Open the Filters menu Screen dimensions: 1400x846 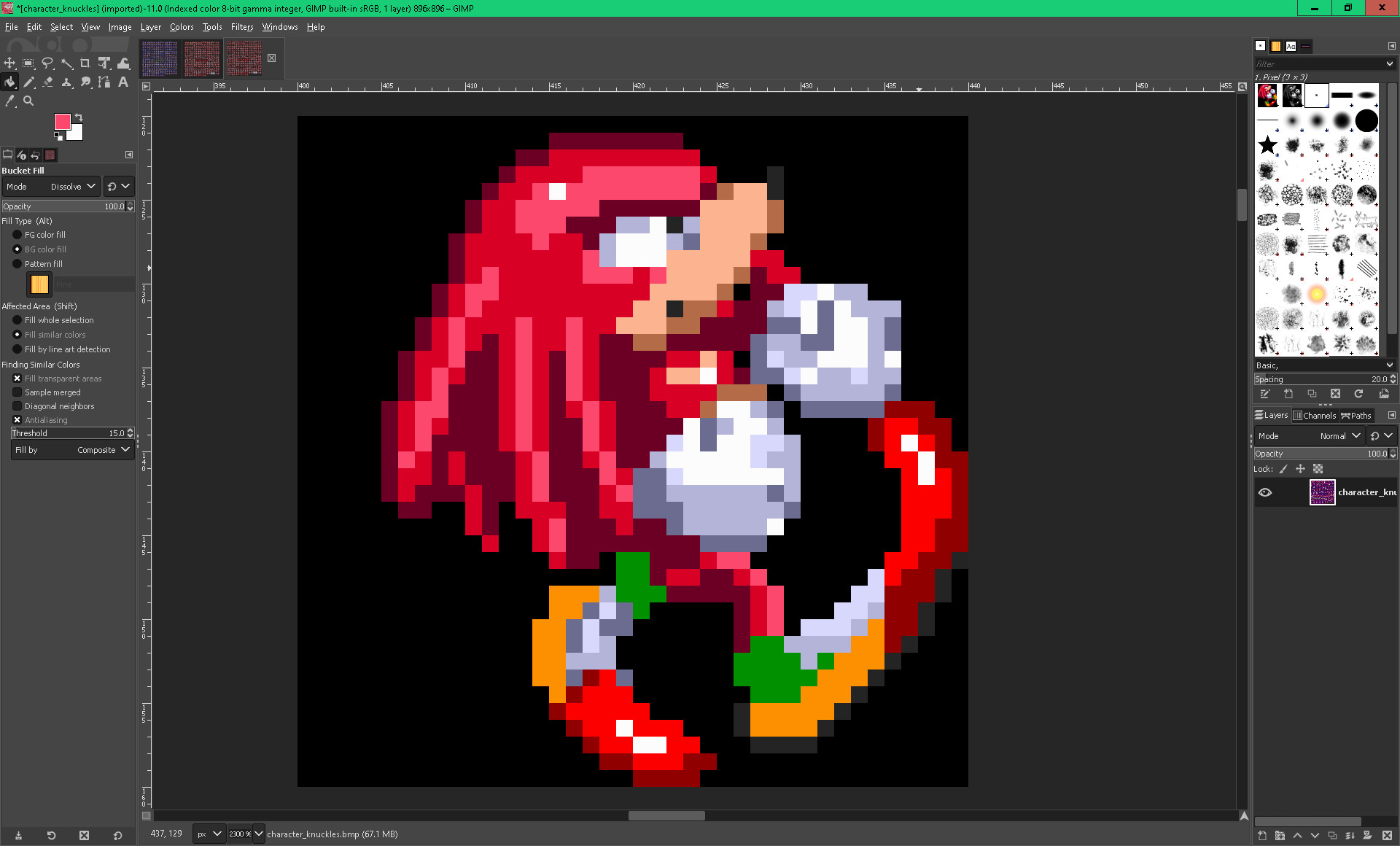click(241, 27)
